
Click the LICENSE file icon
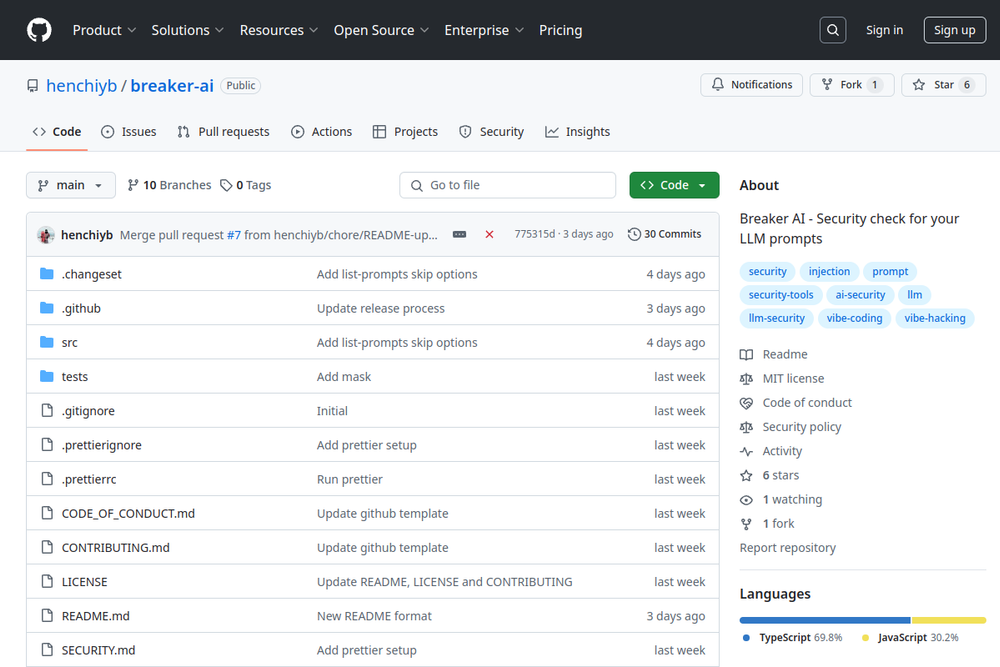47,582
